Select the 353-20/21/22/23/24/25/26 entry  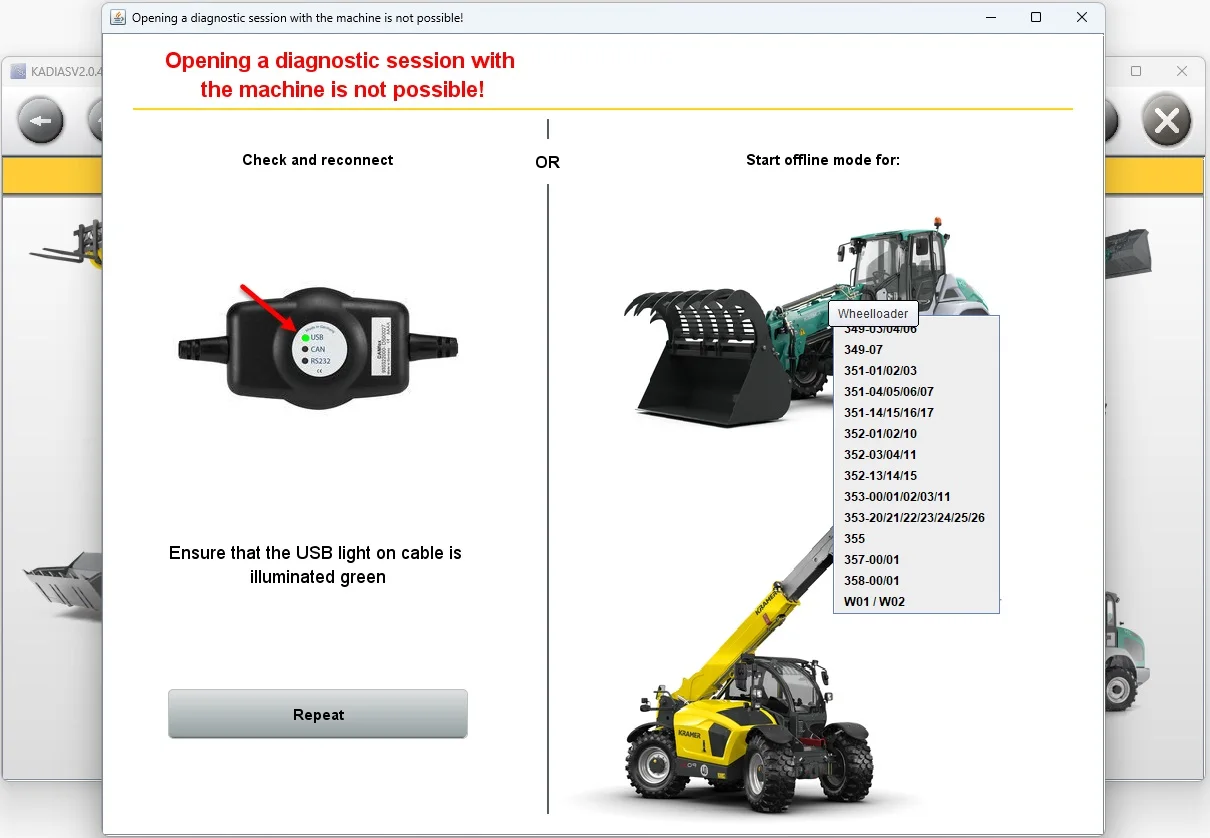(x=916, y=518)
